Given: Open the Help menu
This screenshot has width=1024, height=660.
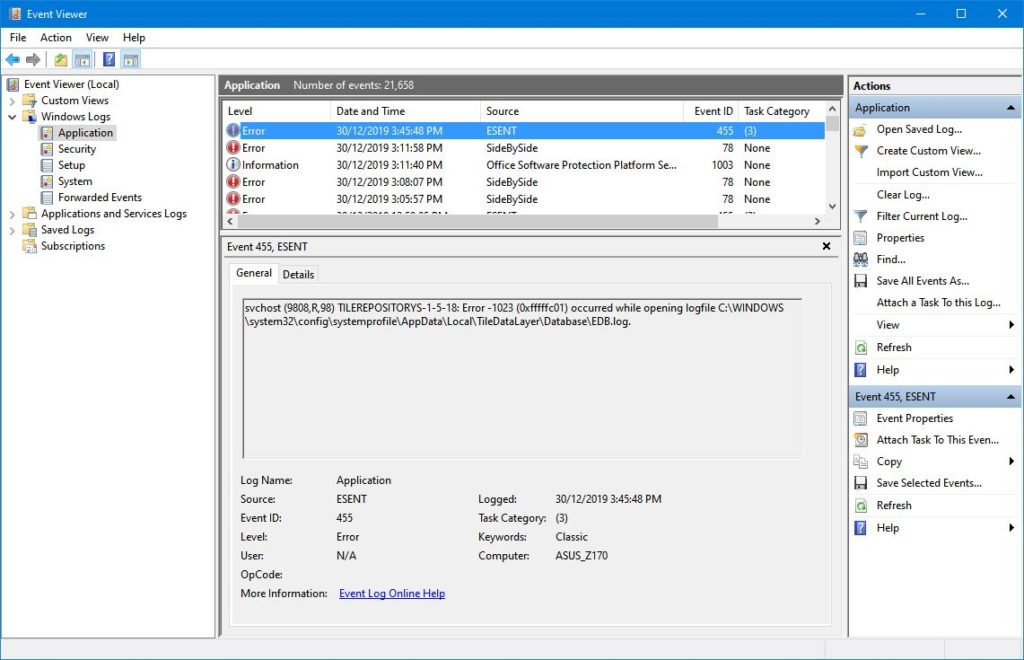Looking at the screenshot, I should [x=134, y=38].
